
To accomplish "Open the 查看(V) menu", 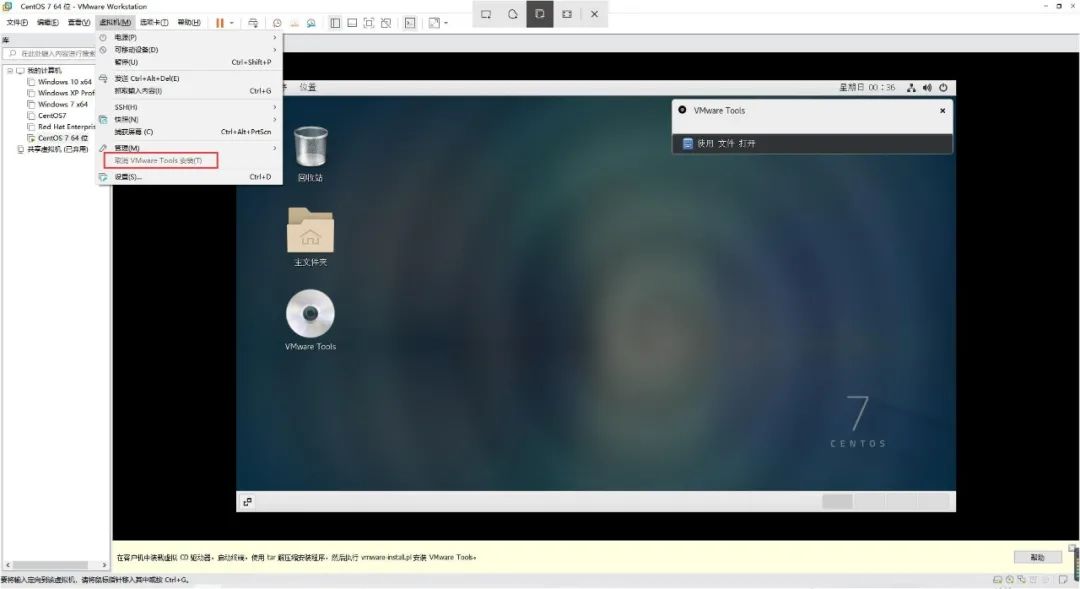I will pos(79,23).
